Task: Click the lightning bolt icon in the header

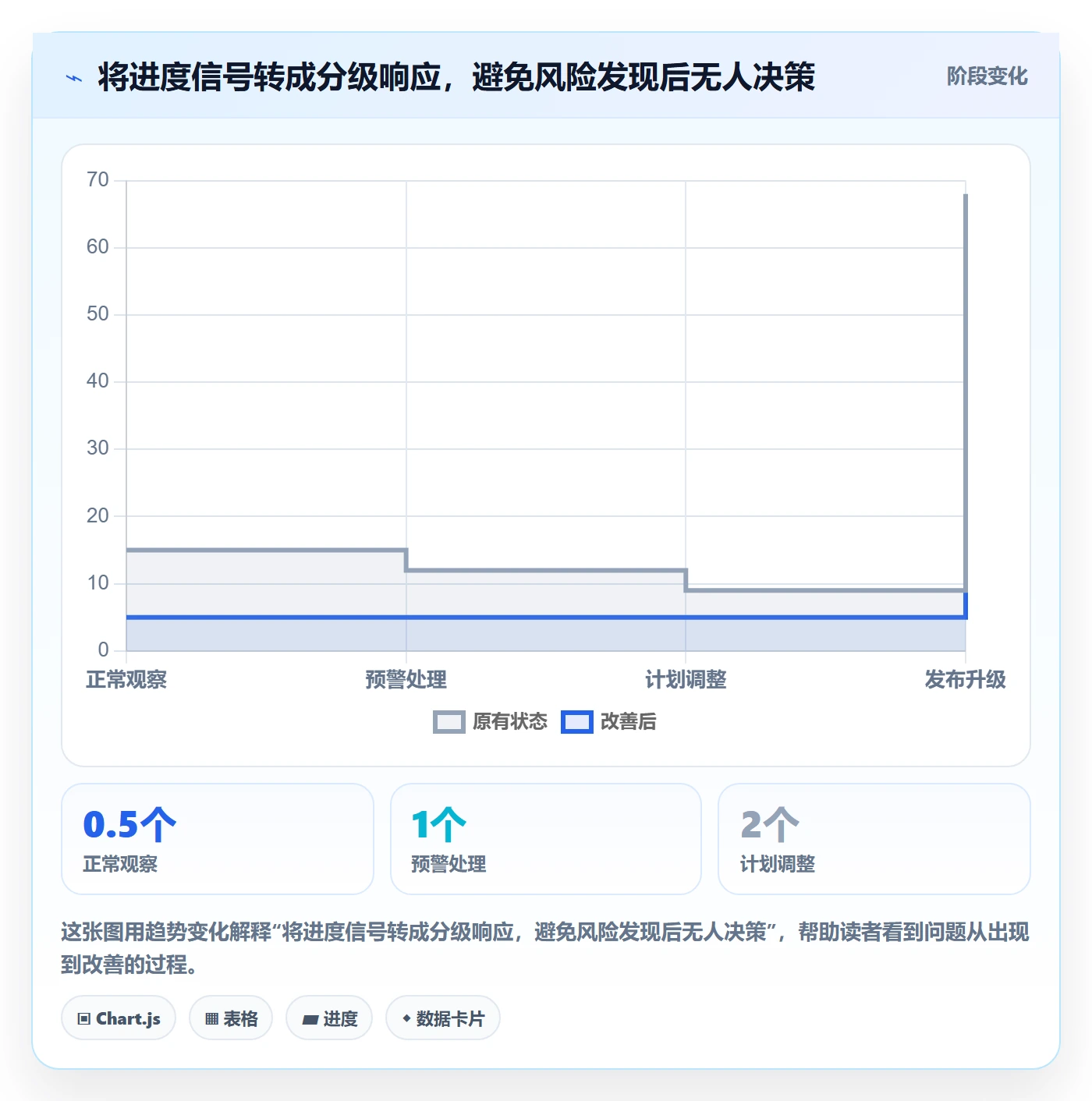Action: (74, 78)
